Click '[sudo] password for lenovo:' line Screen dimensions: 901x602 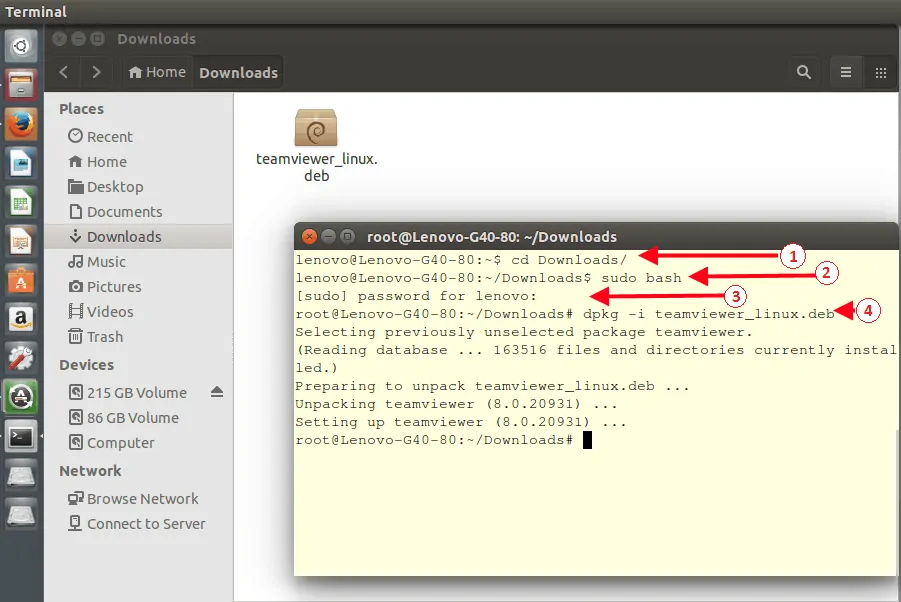click(416, 296)
